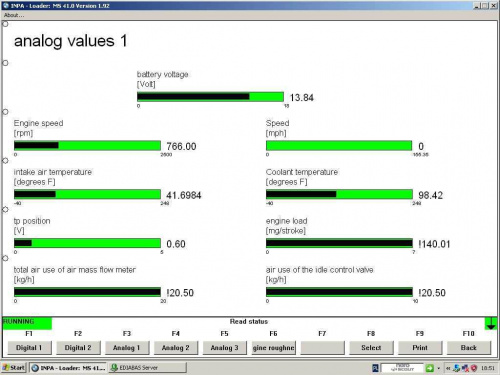The height and width of the screenshot is (375, 500).
Task: Show the Analog 3 values
Action: coord(224,348)
